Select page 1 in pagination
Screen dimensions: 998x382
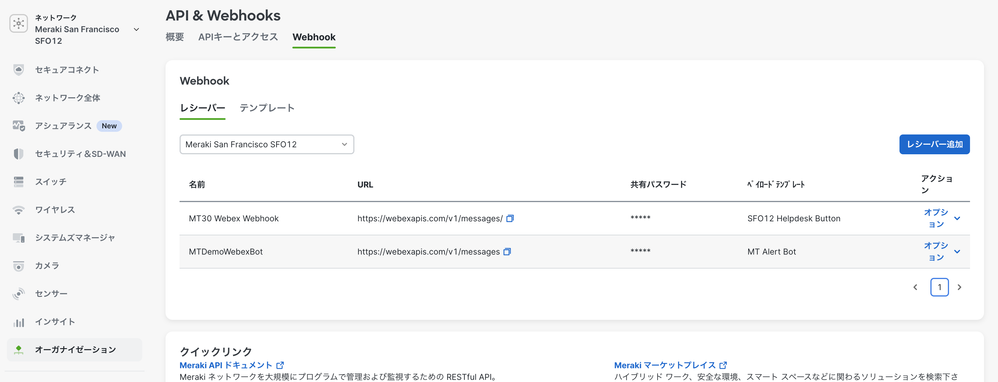pos(939,287)
